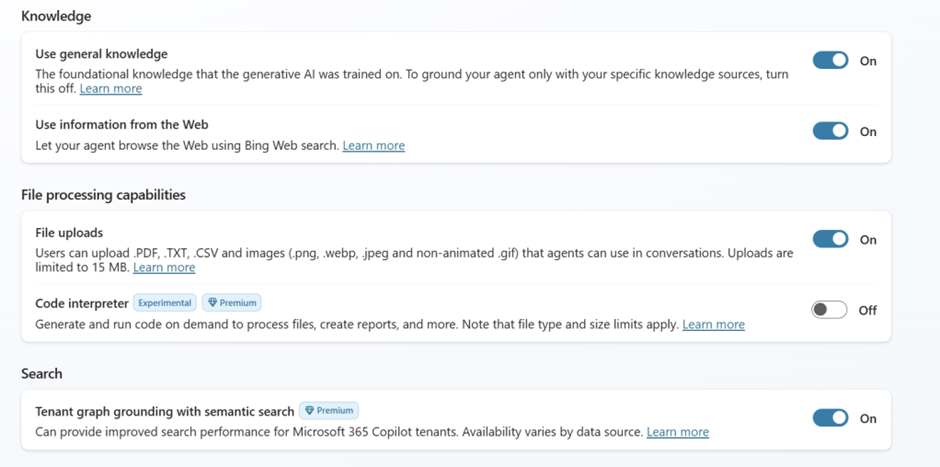The image size is (940, 467).
Task: Open Learn more link for general knowledge
Action: [111, 89]
